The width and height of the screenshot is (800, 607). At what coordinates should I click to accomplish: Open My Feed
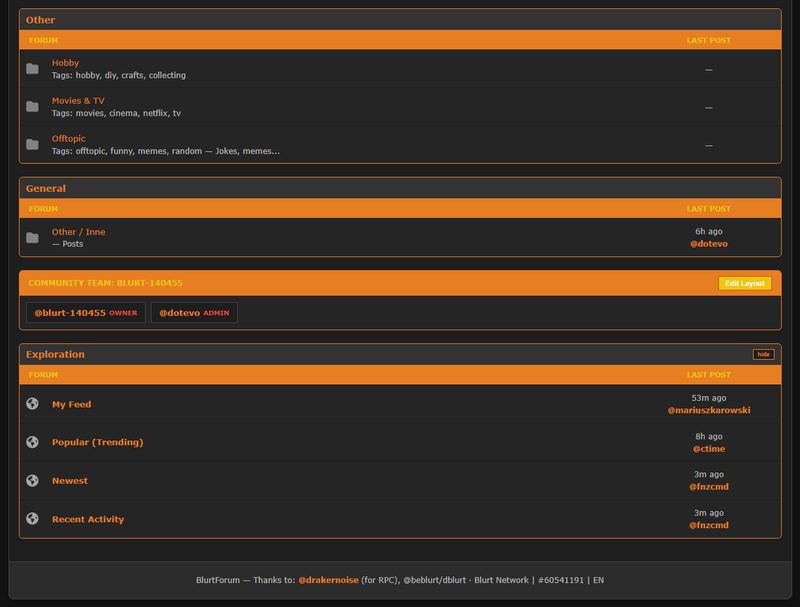71,404
